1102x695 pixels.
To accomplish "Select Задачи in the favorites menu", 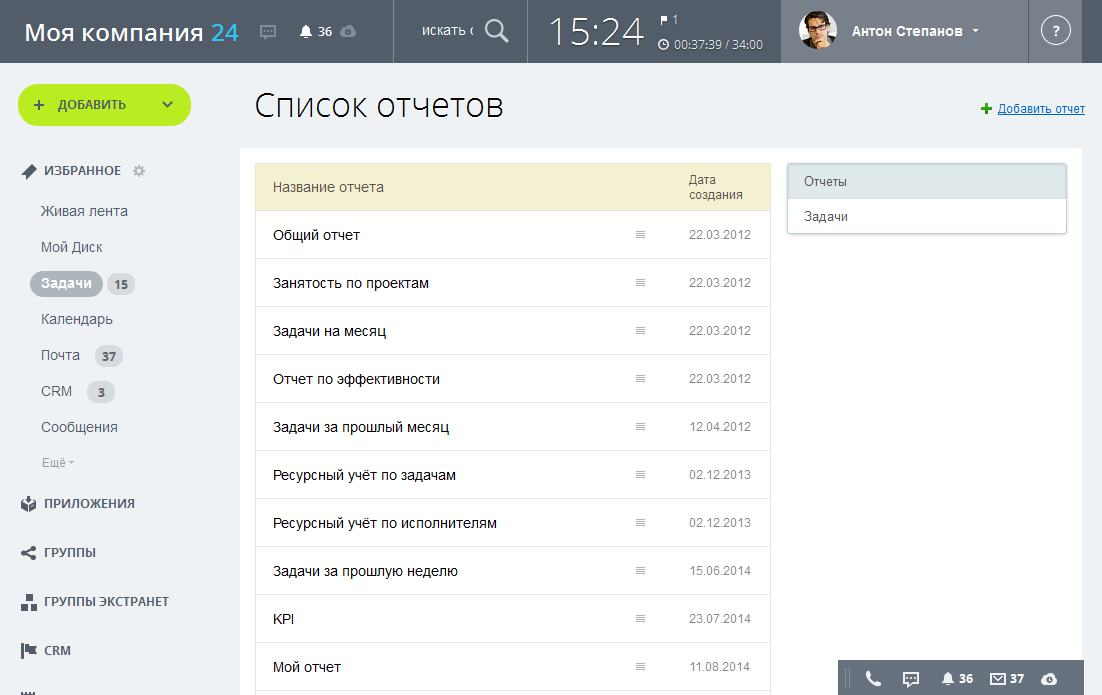I will click(x=66, y=283).
